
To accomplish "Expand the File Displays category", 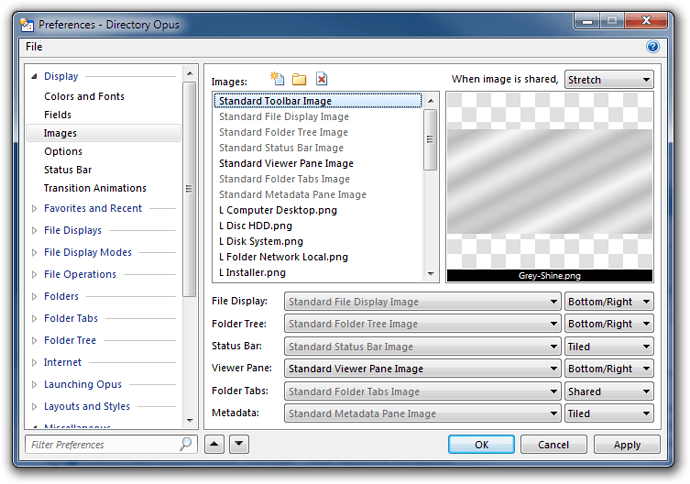I will [x=34, y=231].
